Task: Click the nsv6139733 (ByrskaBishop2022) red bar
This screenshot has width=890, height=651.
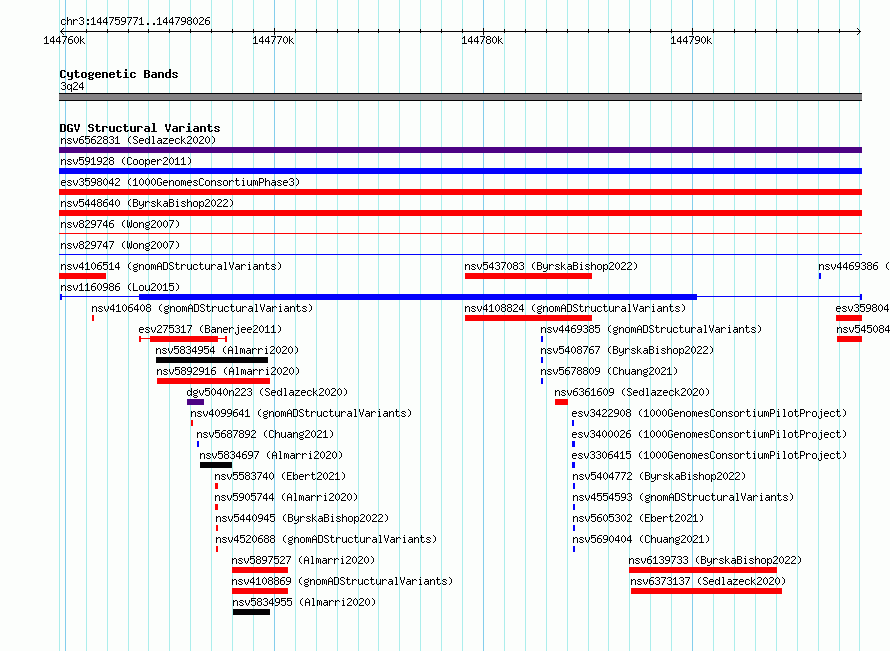Action: 703,570
